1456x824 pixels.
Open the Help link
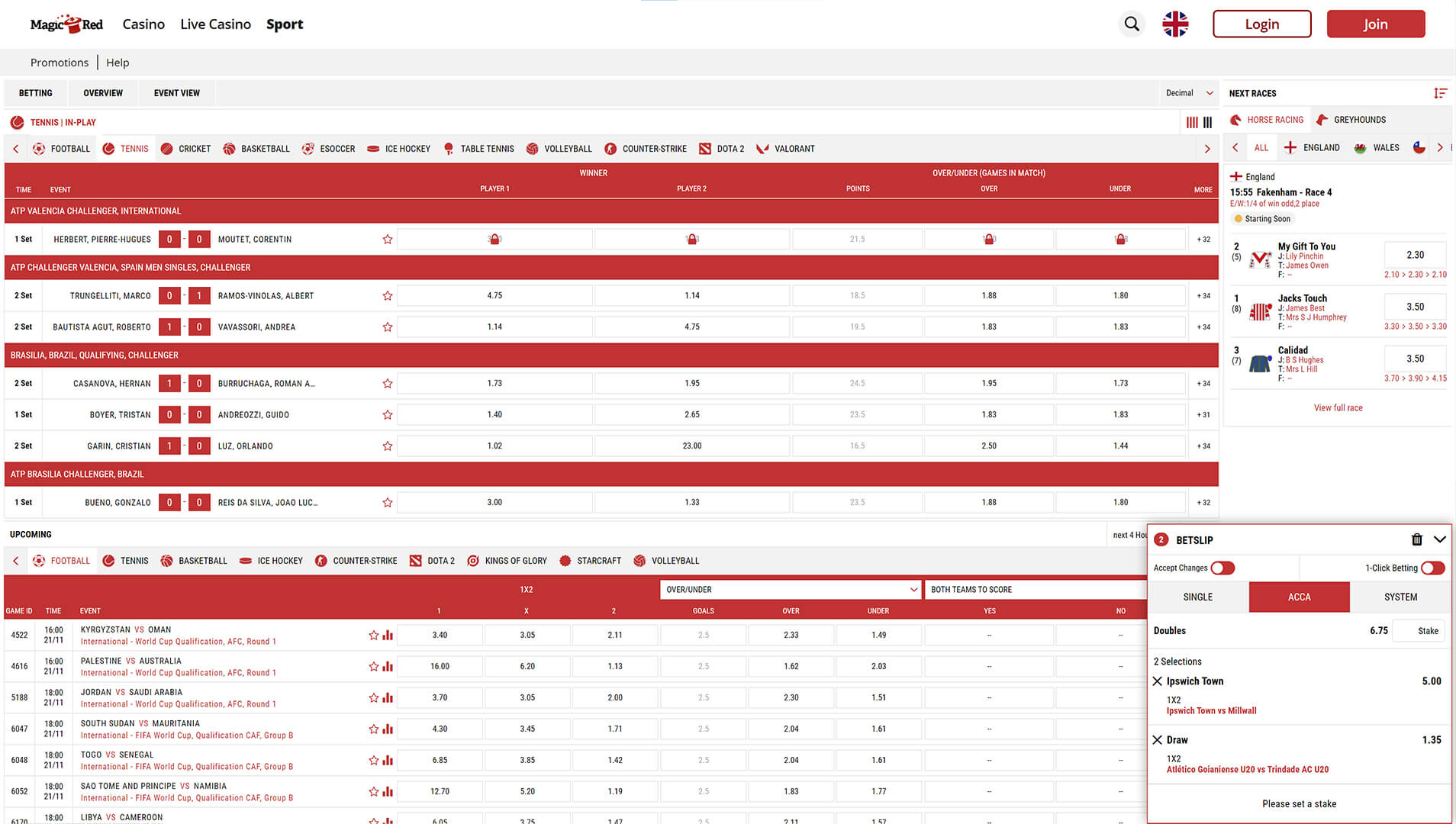pos(118,63)
